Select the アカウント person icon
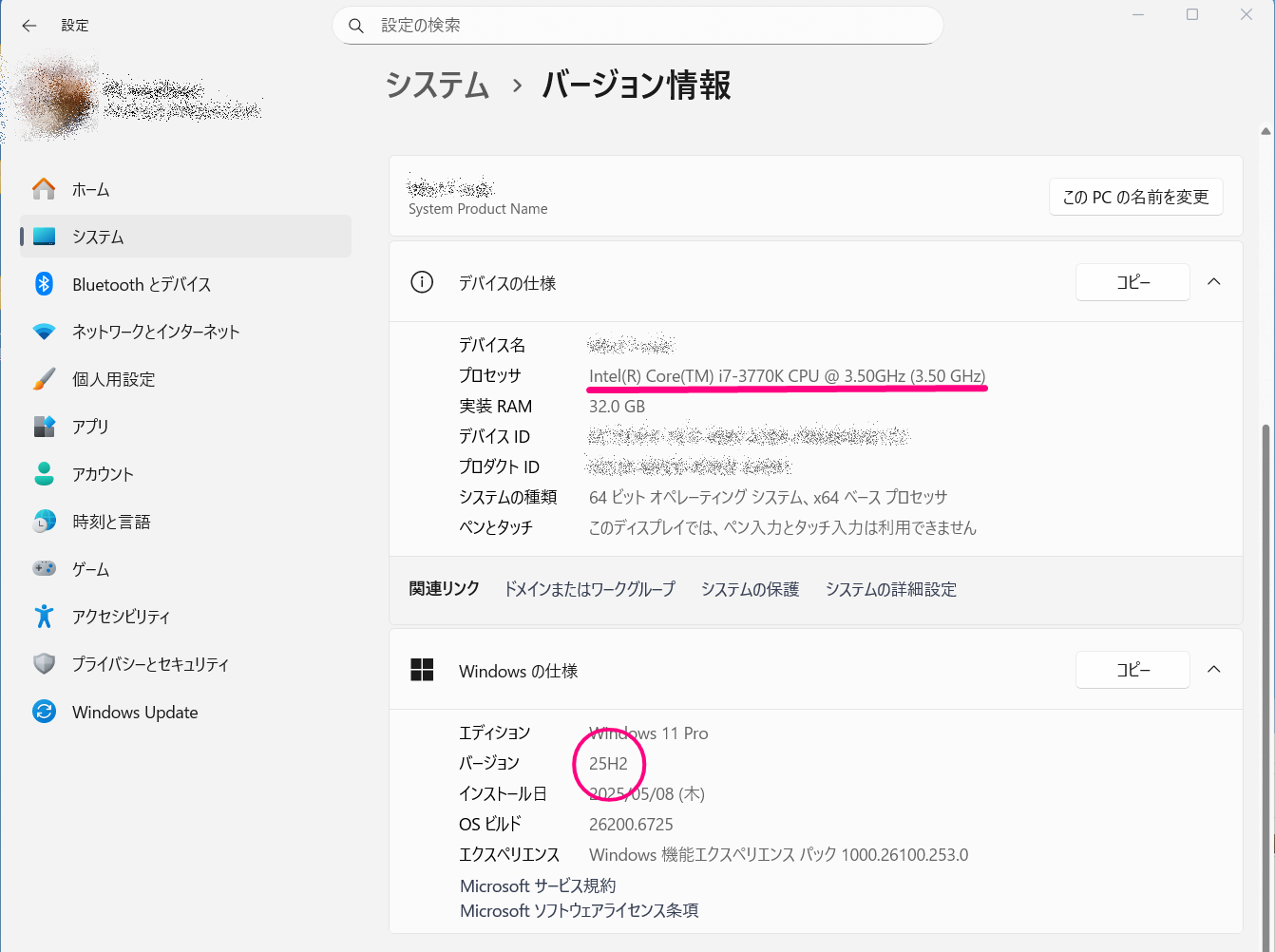 pyautogui.click(x=44, y=474)
